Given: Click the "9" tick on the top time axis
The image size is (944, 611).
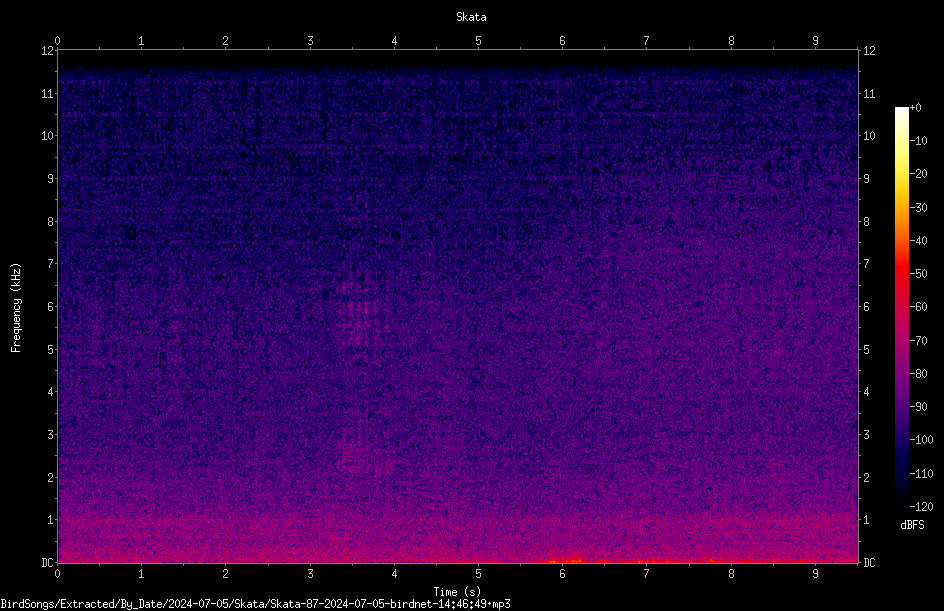Looking at the screenshot, I should pyautogui.click(x=816, y=41).
